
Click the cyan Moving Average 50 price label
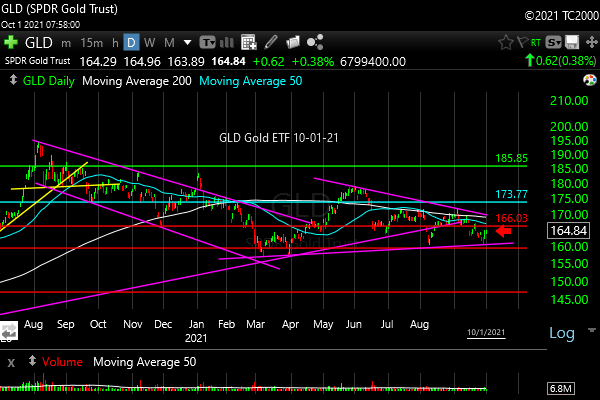(251, 81)
